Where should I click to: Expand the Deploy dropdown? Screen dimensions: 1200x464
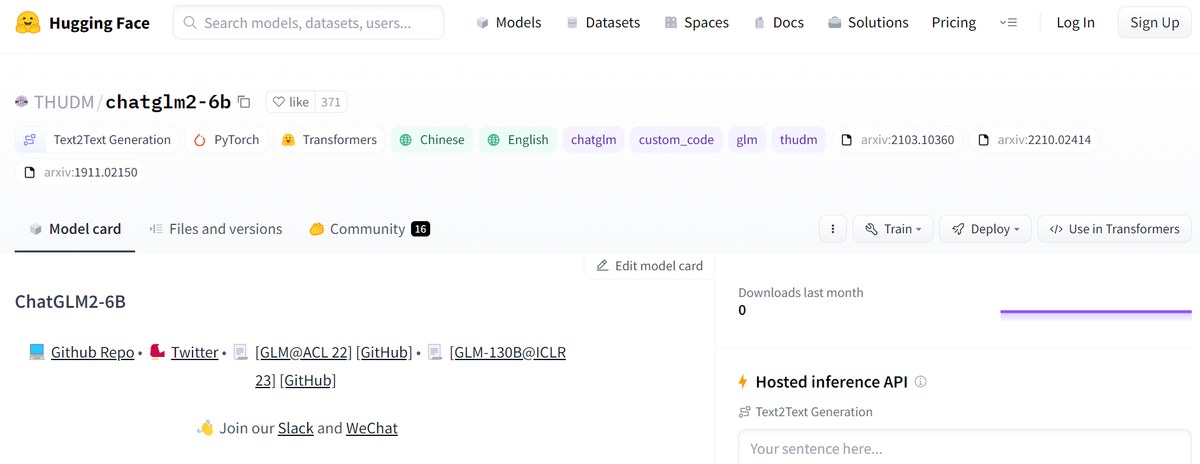pos(985,229)
